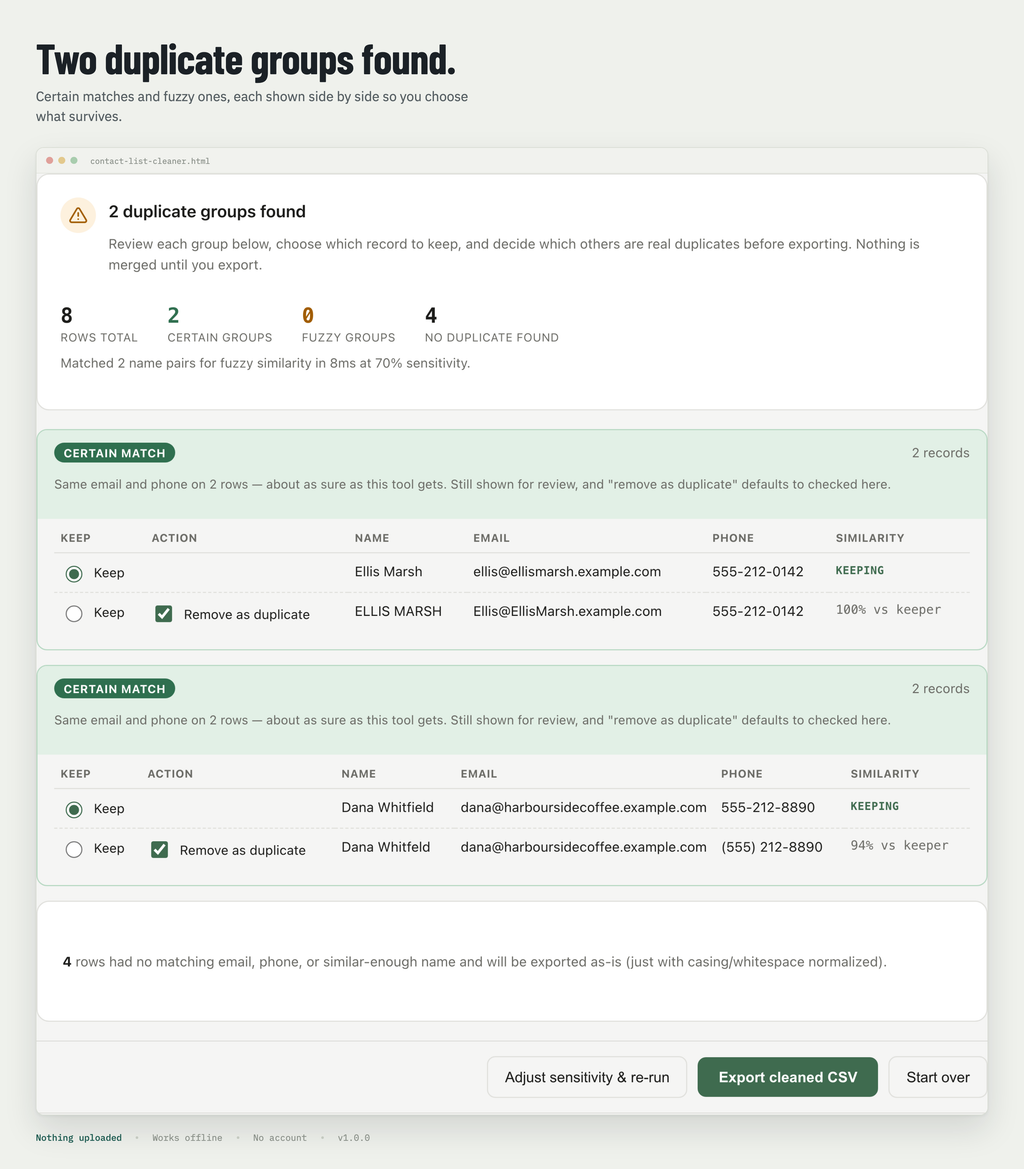Screen dimensions: 1024x1169
Task: Click the name ELLIS MARSH in uppercase
Action: (398, 611)
